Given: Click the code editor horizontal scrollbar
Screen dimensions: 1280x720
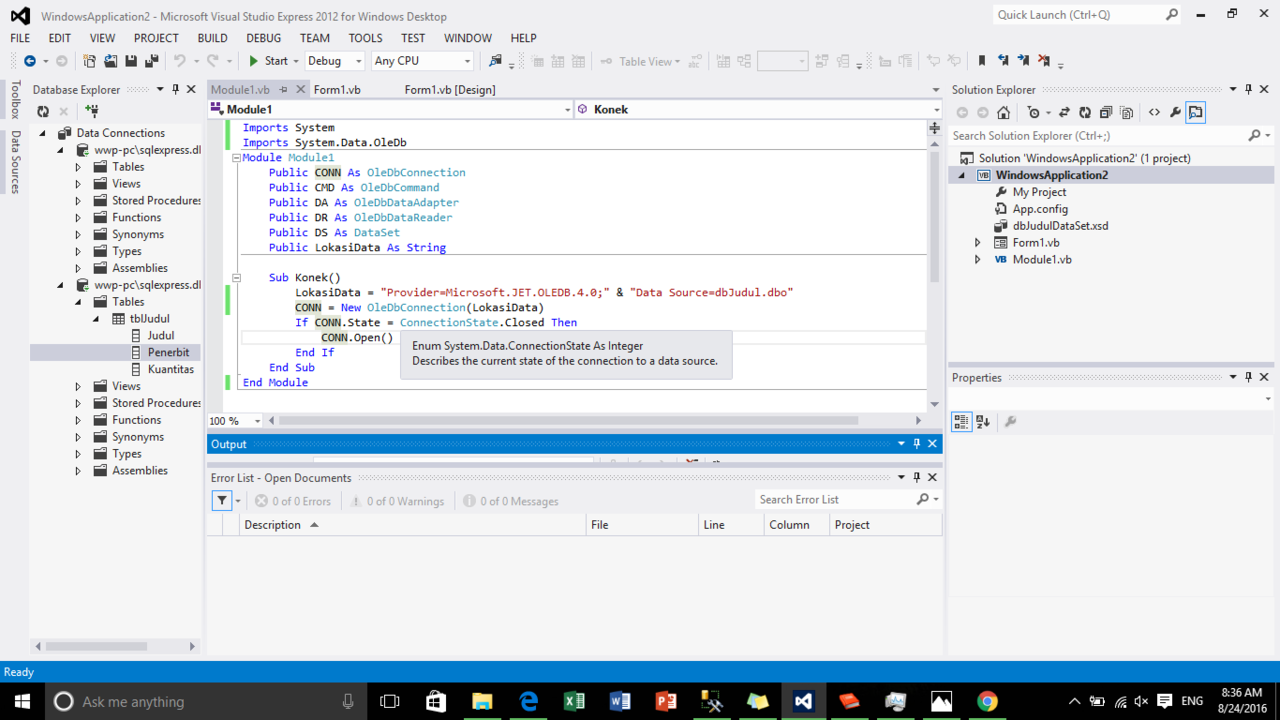Looking at the screenshot, I should pos(568,421).
